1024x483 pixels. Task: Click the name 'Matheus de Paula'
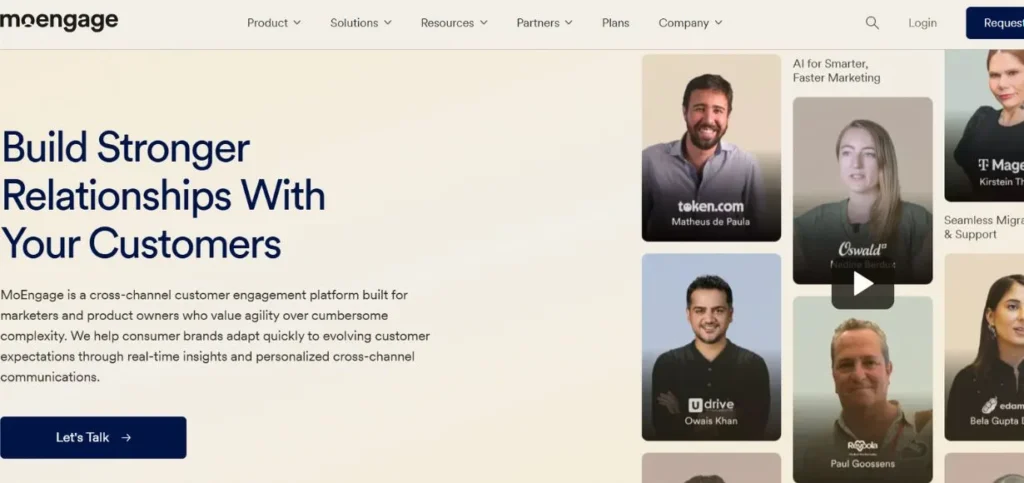711,222
